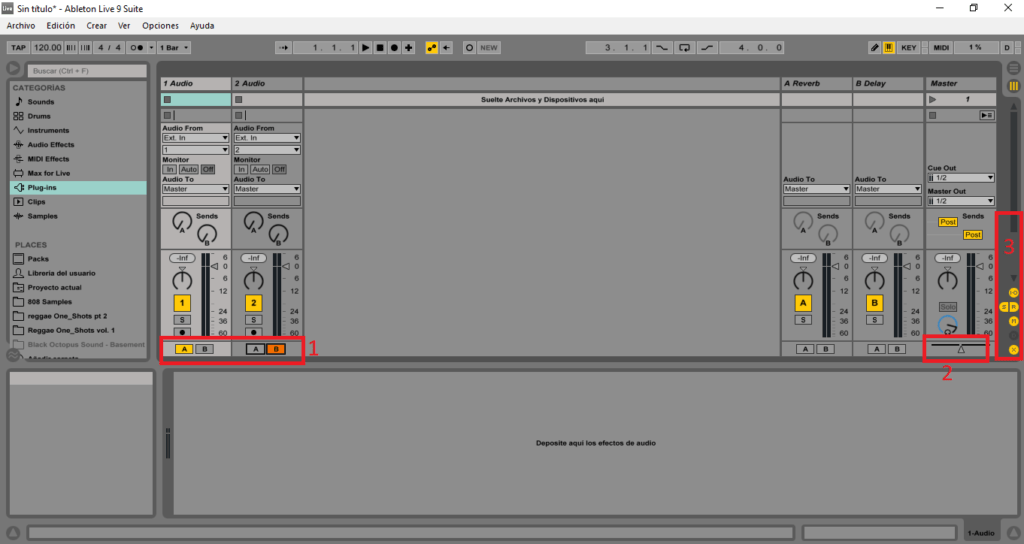This screenshot has width=1024, height=544.
Task: Click the TAP tempo button
Action: click(18, 47)
